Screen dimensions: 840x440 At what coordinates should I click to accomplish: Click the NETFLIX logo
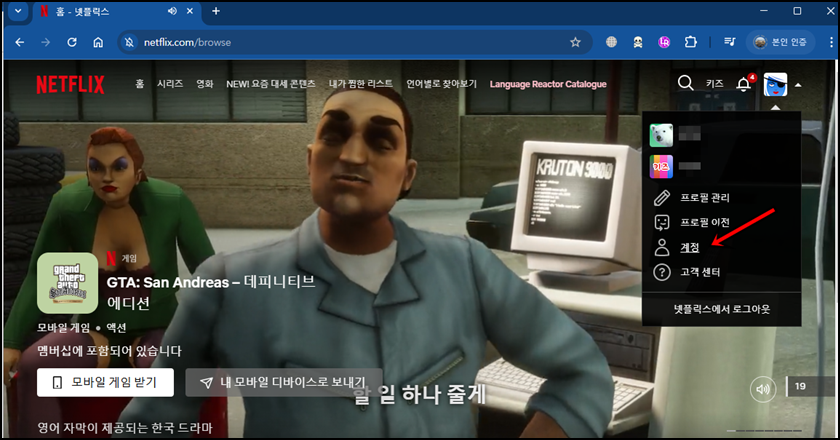click(x=70, y=85)
